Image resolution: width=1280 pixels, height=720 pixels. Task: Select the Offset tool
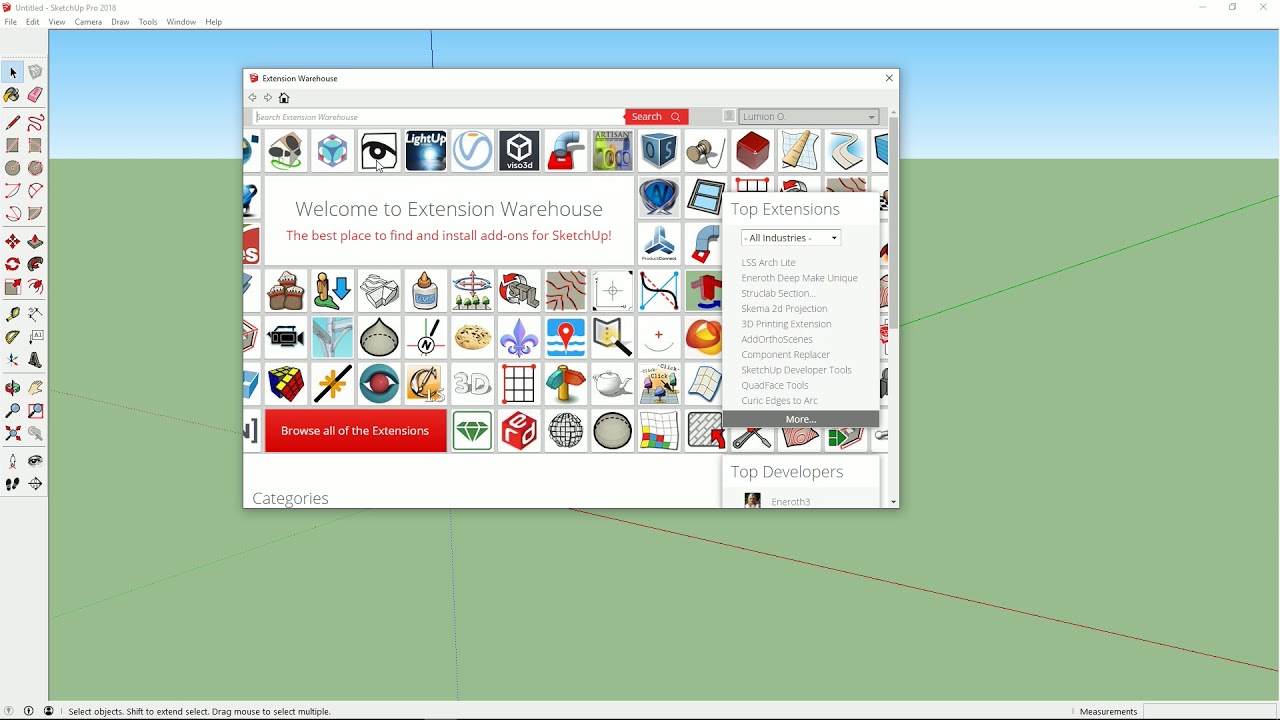[36, 287]
